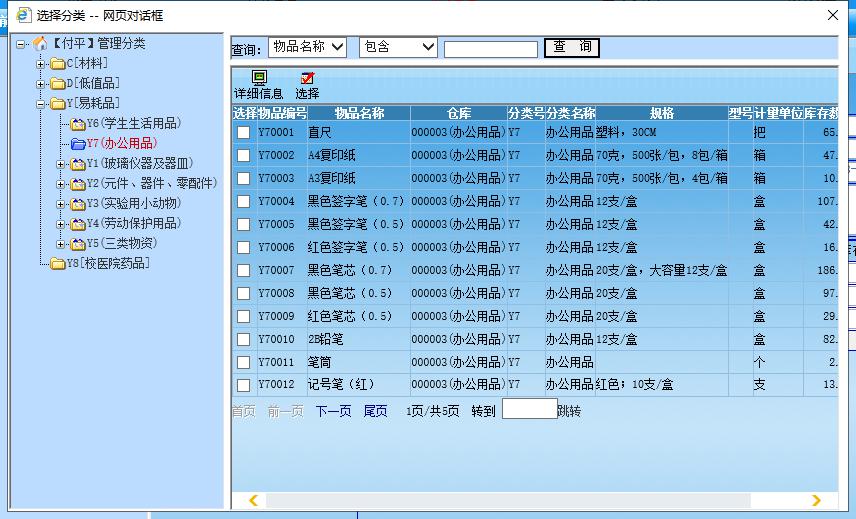Click the folder icon for C[材料]
Screen dimensions: 856x519
58,64
